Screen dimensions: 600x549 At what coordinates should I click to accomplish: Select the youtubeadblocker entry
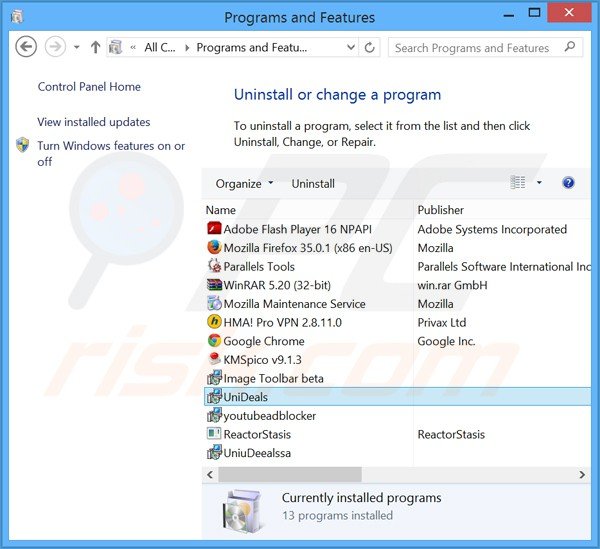(x=397, y=415)
